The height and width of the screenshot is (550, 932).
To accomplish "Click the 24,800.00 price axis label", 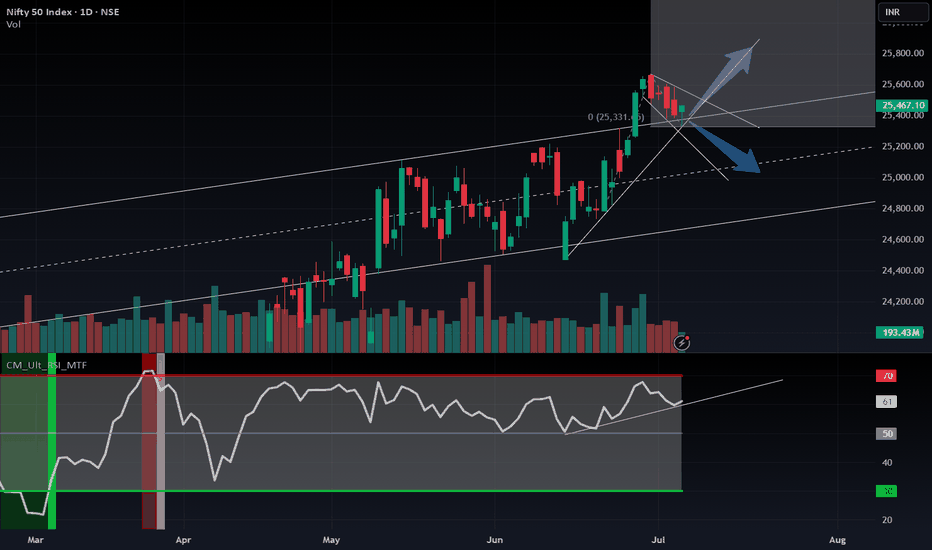I will [903, 208].
